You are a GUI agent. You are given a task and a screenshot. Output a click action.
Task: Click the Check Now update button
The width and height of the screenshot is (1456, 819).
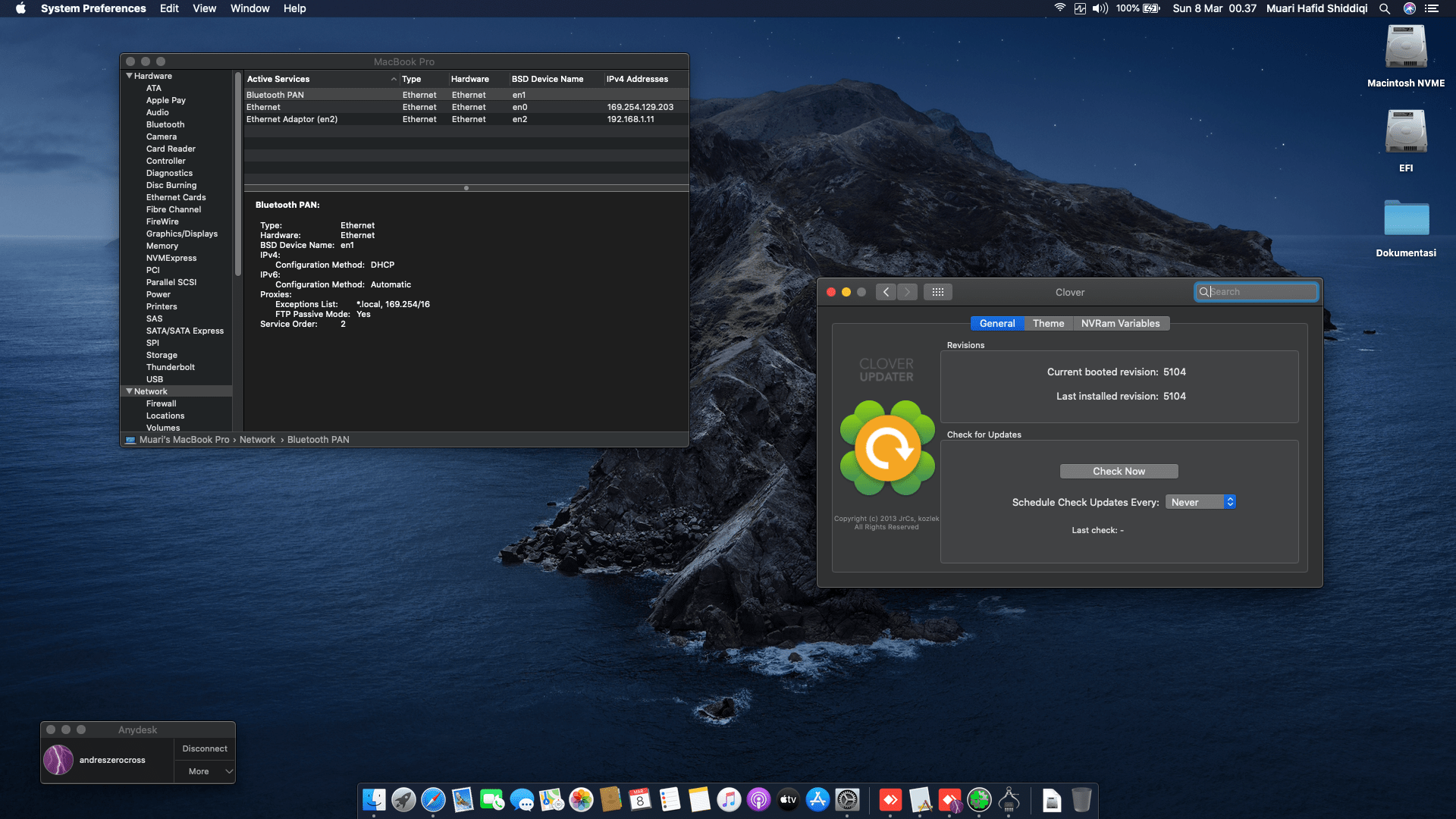[1119, 471]
